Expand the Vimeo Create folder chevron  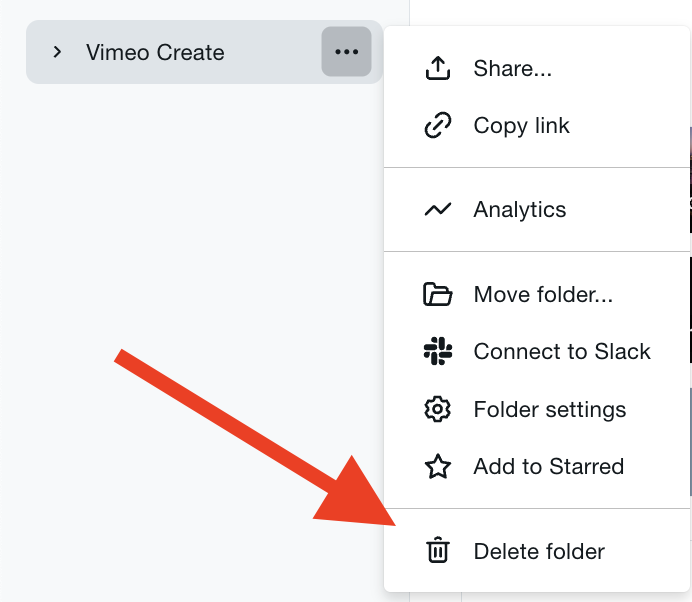click(x=57, y=52)
